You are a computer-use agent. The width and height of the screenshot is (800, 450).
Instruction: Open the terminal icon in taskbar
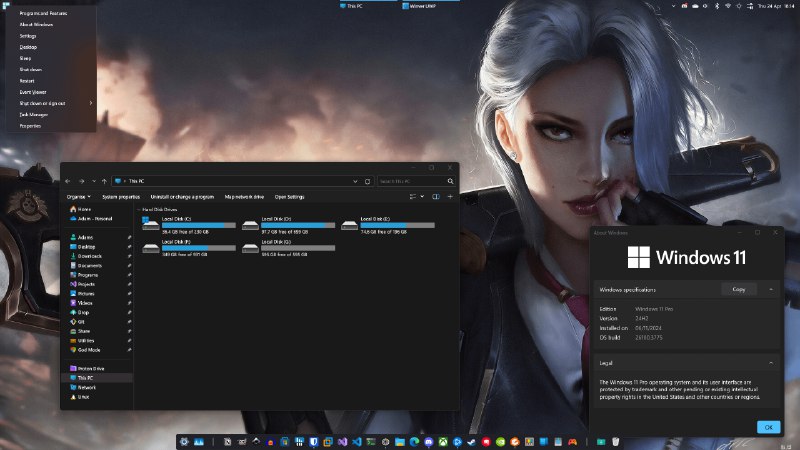[371, 442]
